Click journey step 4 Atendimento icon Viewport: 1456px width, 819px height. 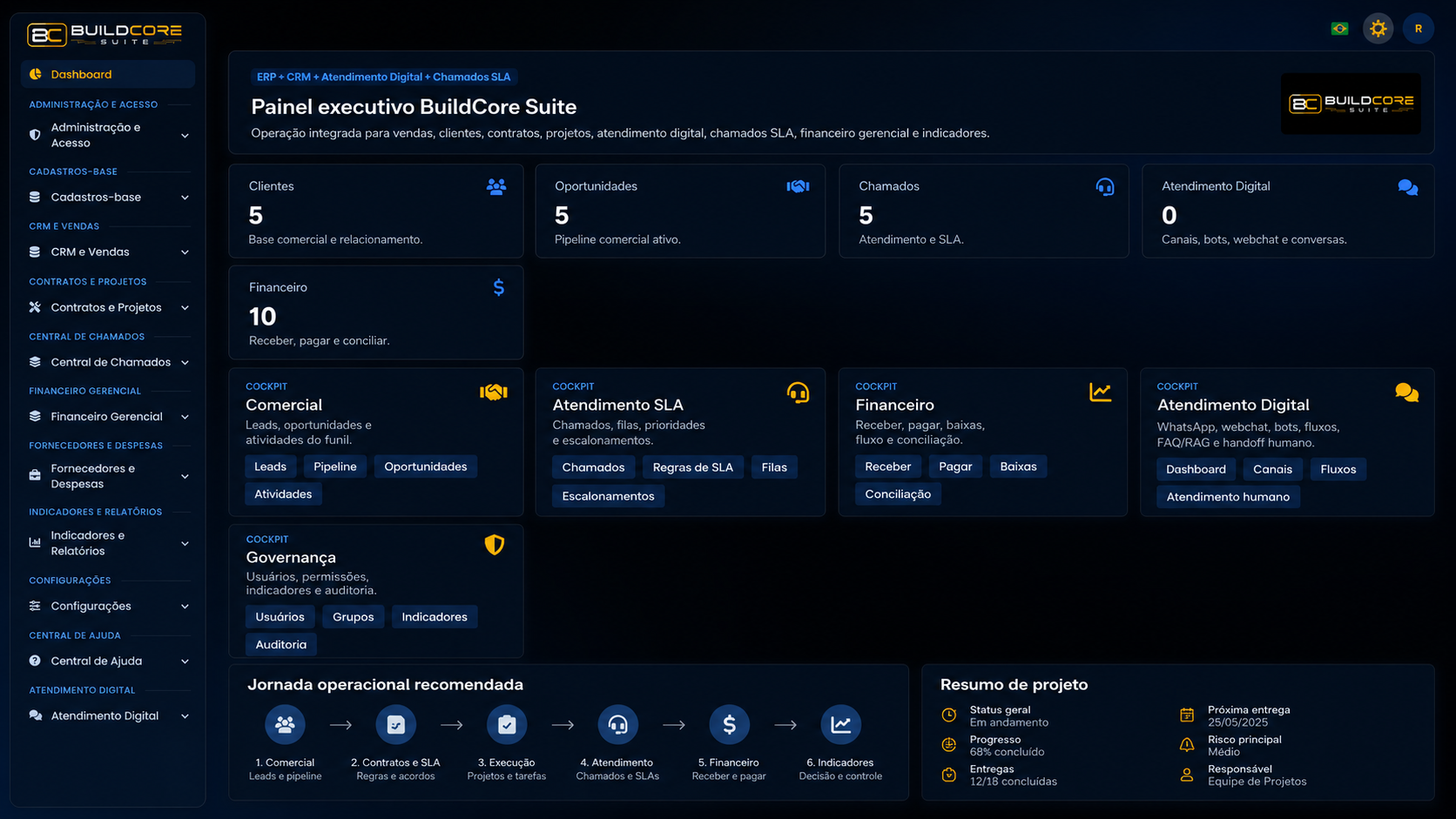[x=617, y=724]
